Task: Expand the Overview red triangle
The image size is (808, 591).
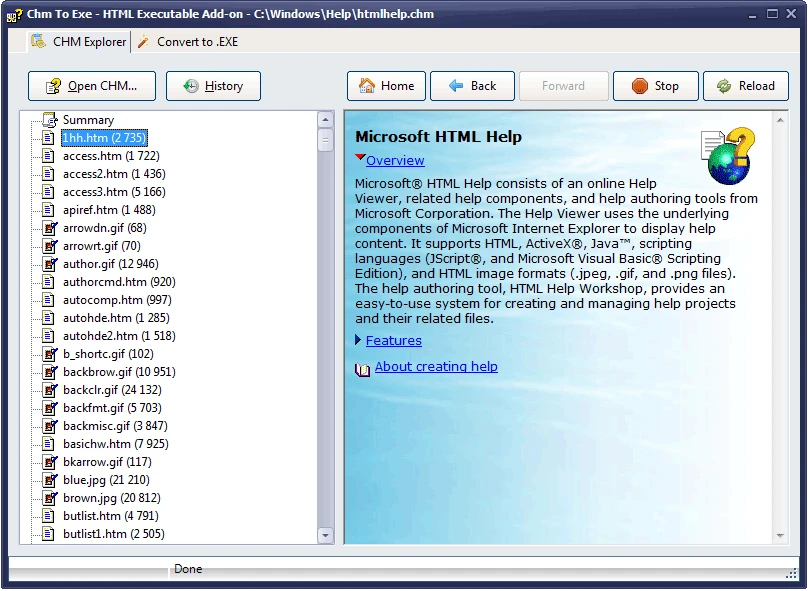Action: click(x=360, y=159)
